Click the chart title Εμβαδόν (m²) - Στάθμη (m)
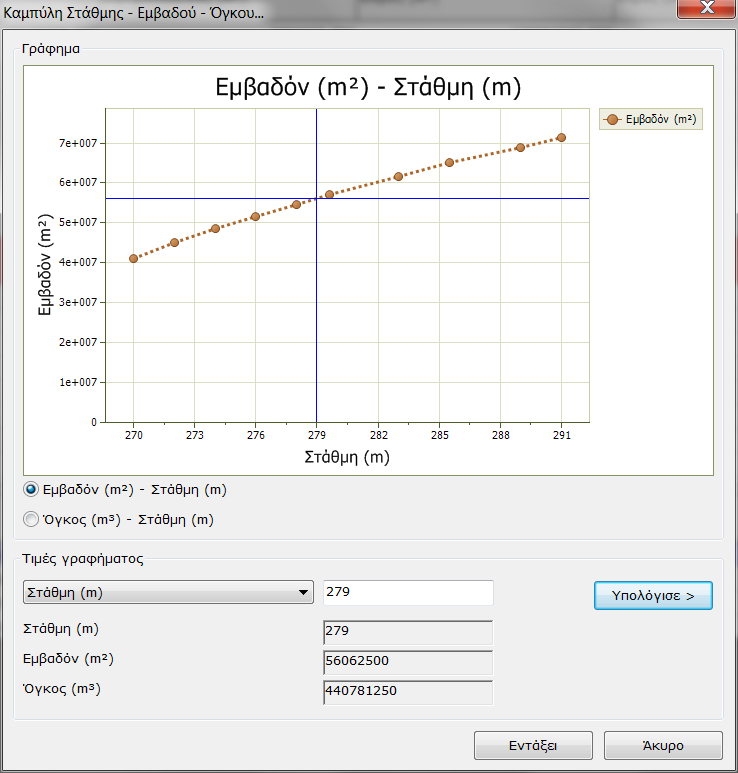This screenshot has width=738, height=773. tap(369, 87)
